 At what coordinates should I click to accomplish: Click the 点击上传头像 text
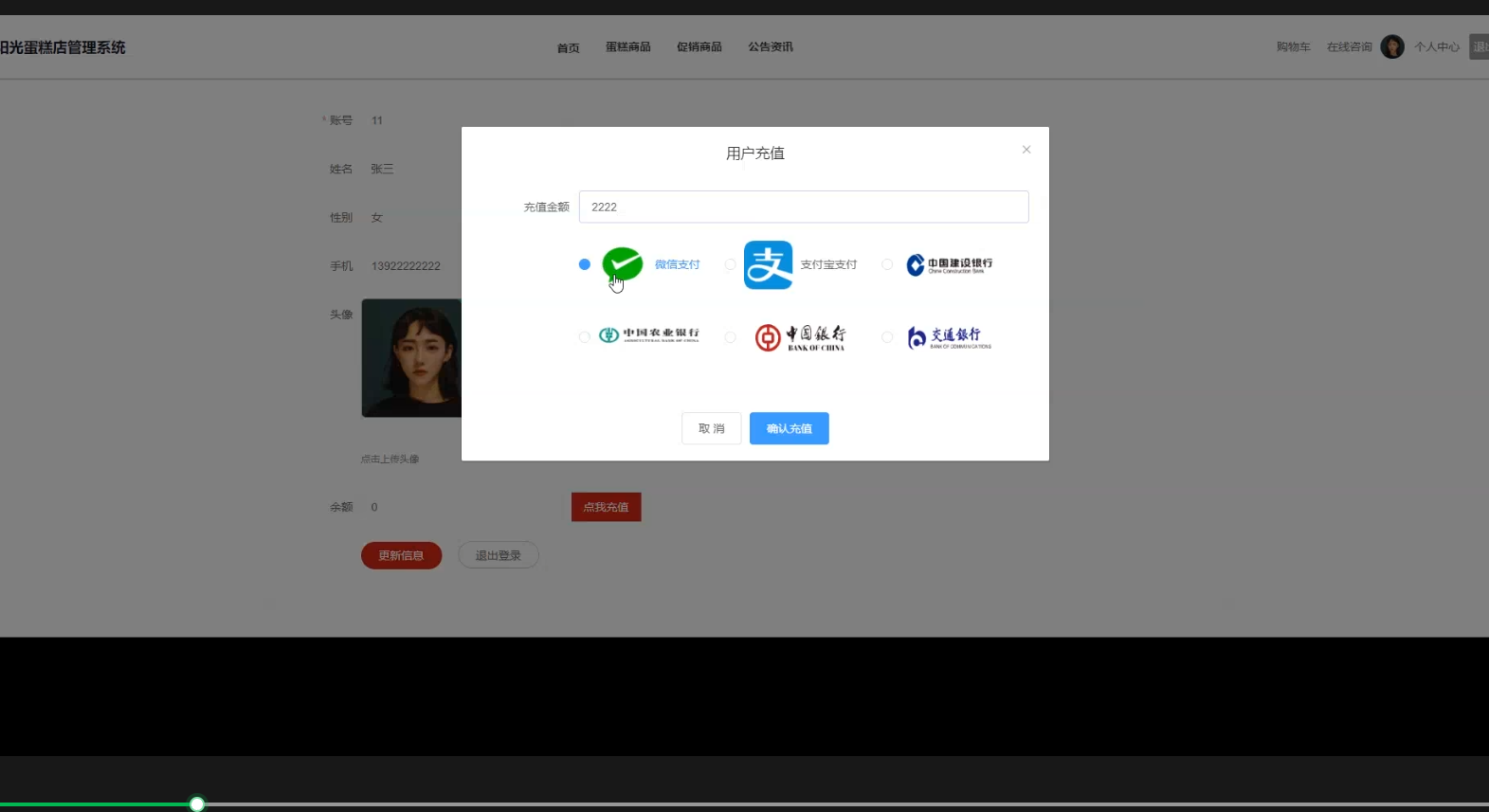(x=390, y=459)
